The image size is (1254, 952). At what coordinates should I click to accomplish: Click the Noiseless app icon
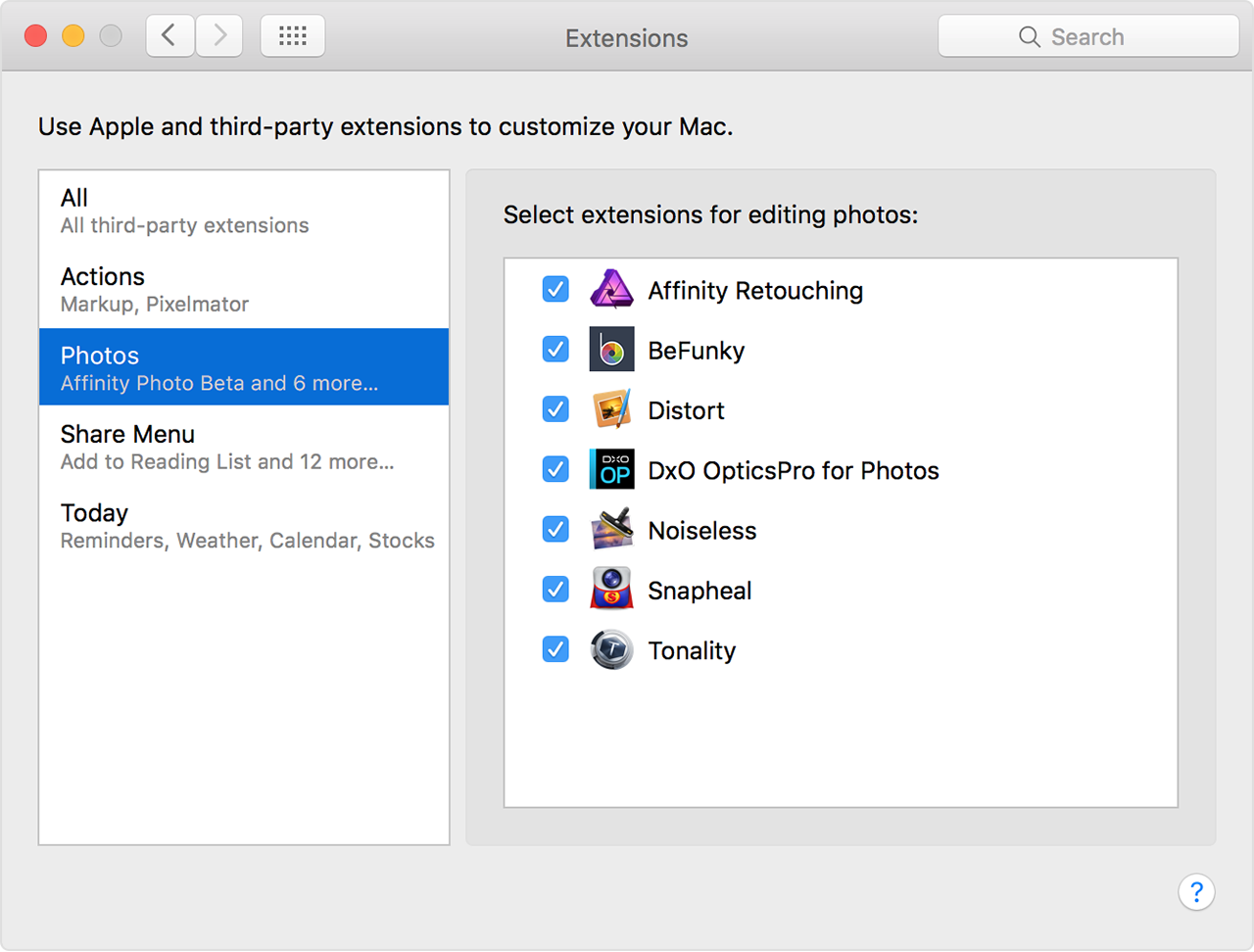pos(611,529)
